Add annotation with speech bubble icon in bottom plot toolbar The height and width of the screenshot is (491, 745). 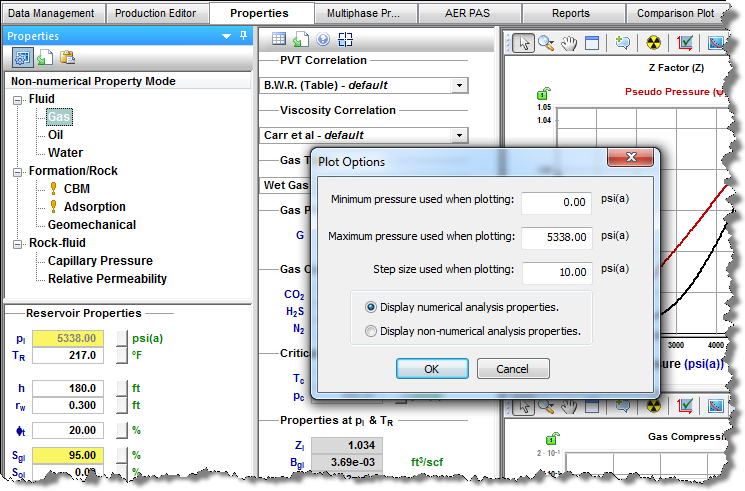tap(622, 406)
